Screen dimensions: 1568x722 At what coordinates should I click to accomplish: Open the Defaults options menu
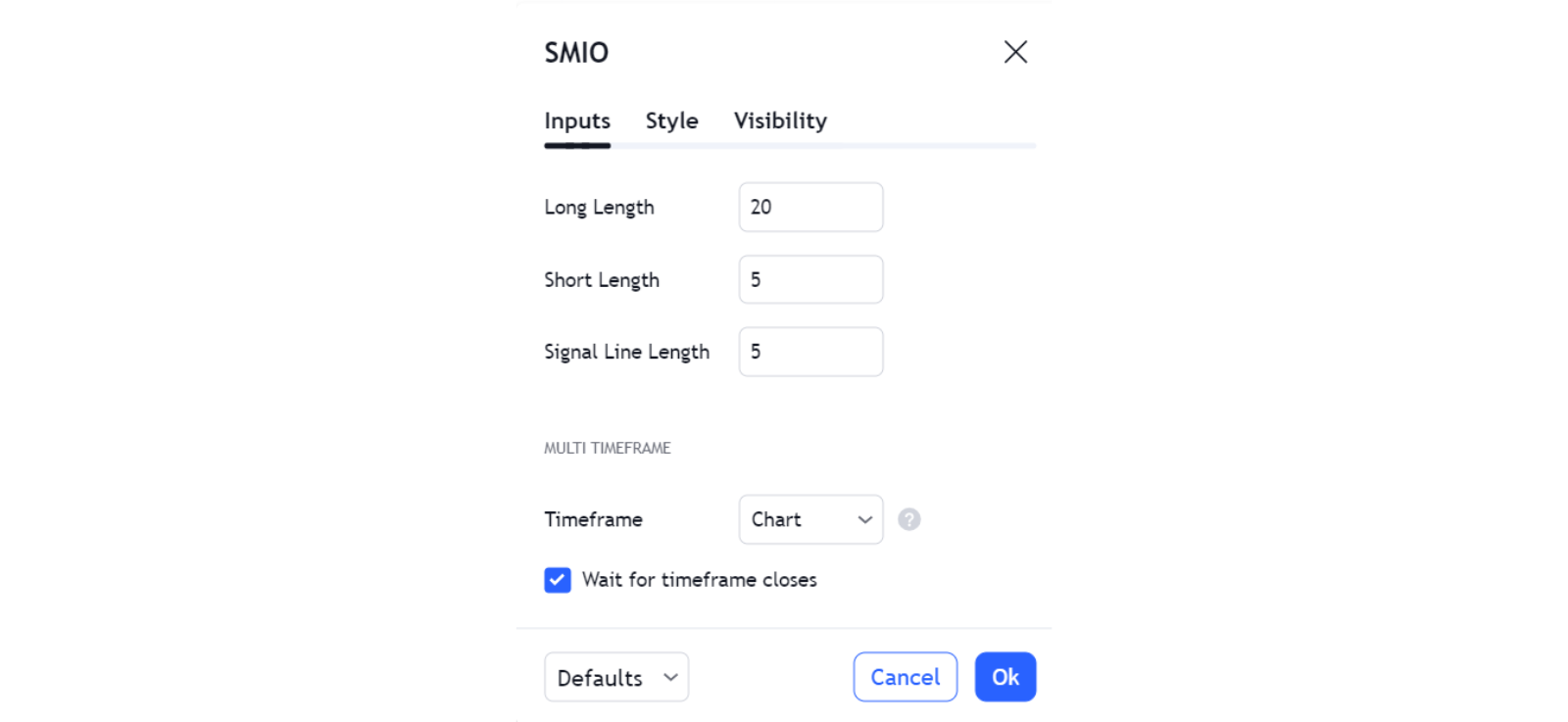[616, 677]
